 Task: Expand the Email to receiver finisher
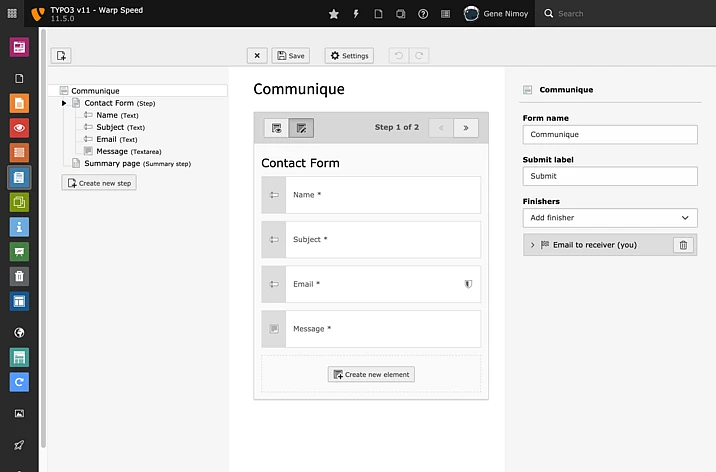[x=532, y=245]
